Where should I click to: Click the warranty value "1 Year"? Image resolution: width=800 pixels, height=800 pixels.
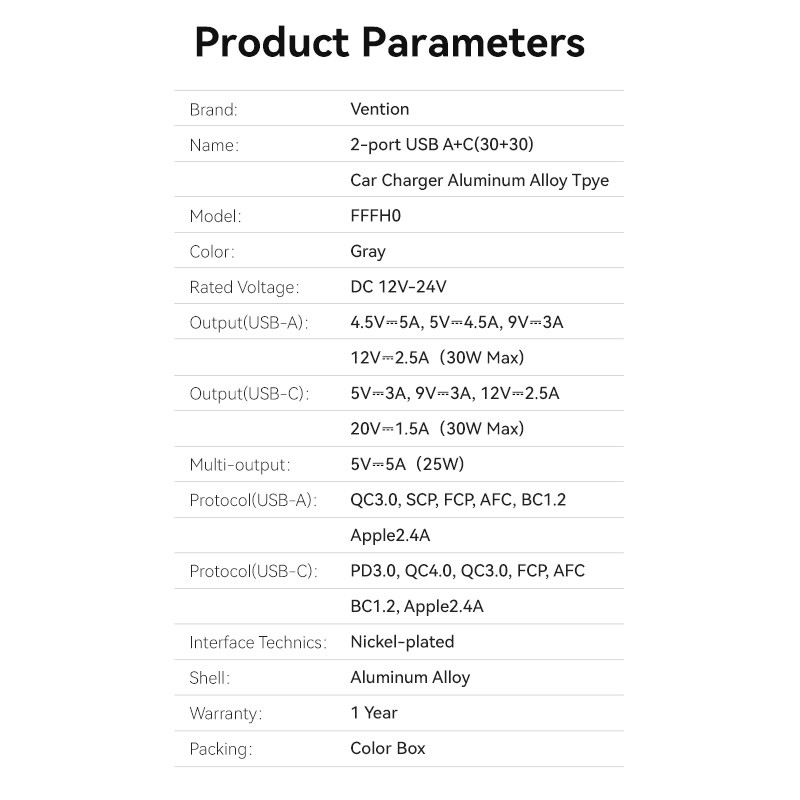pyautogui.click(x=373, y=713)
